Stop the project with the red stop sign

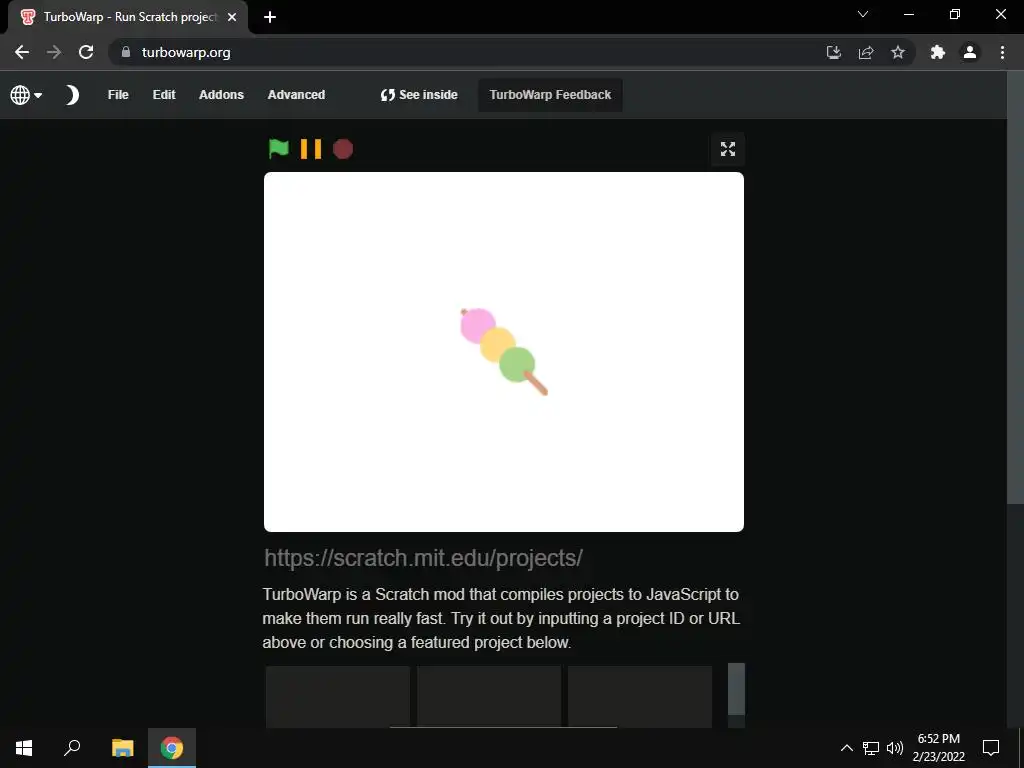[343, 149]
